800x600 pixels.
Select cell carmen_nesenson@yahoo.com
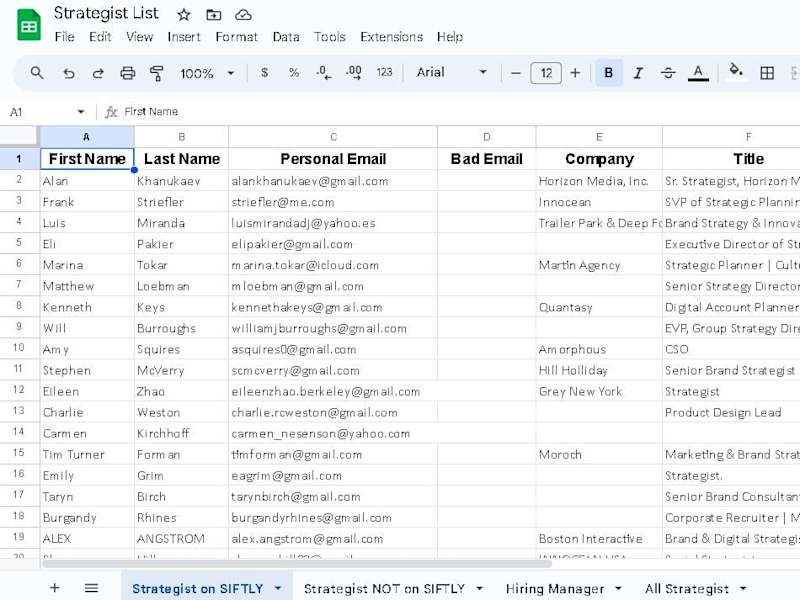tap(333, 433)
